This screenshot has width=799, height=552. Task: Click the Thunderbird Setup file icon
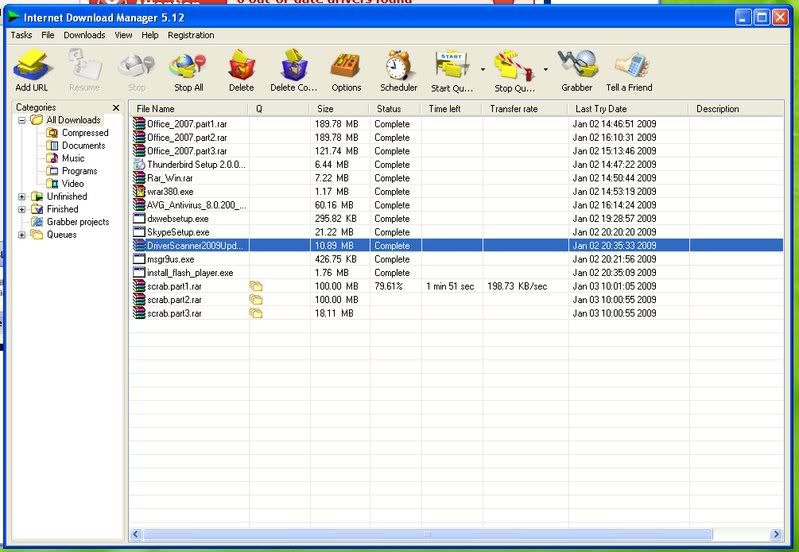pos(139,164)
